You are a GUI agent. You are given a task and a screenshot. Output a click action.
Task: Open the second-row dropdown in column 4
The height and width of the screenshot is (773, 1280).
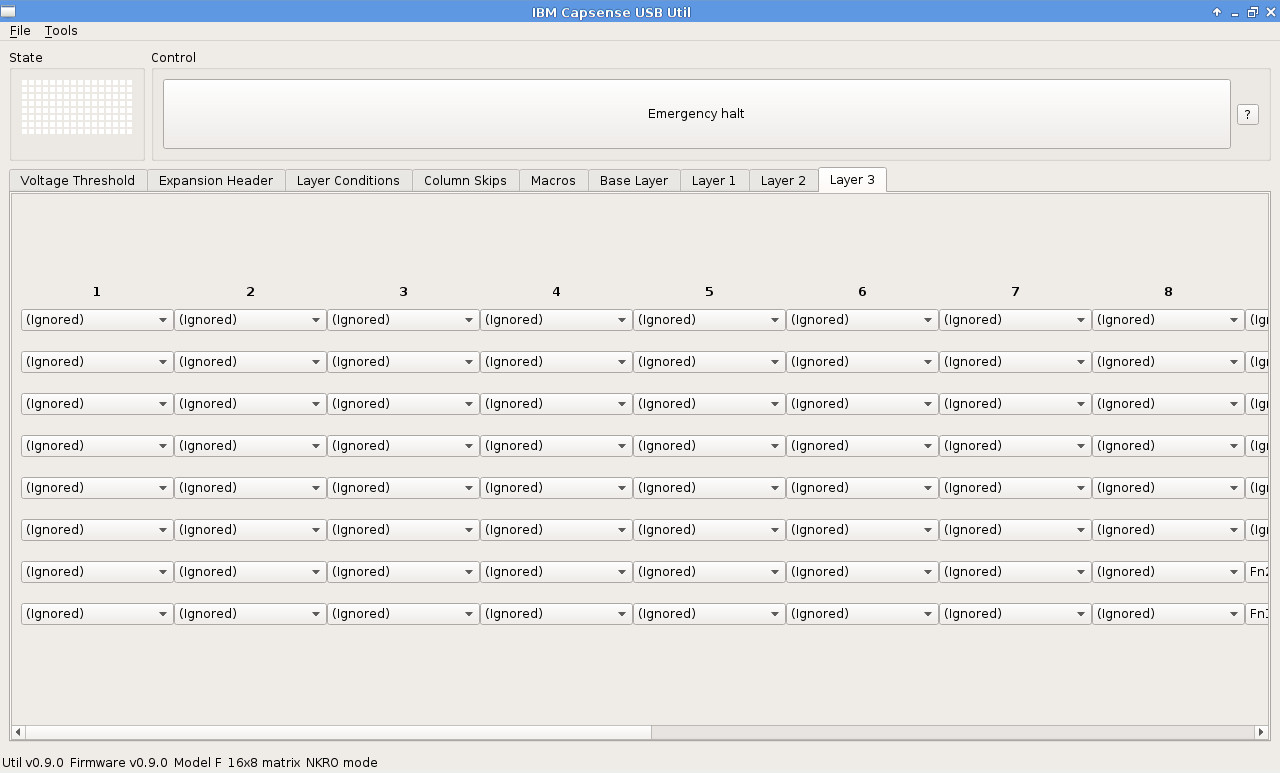tap(555, 362)
